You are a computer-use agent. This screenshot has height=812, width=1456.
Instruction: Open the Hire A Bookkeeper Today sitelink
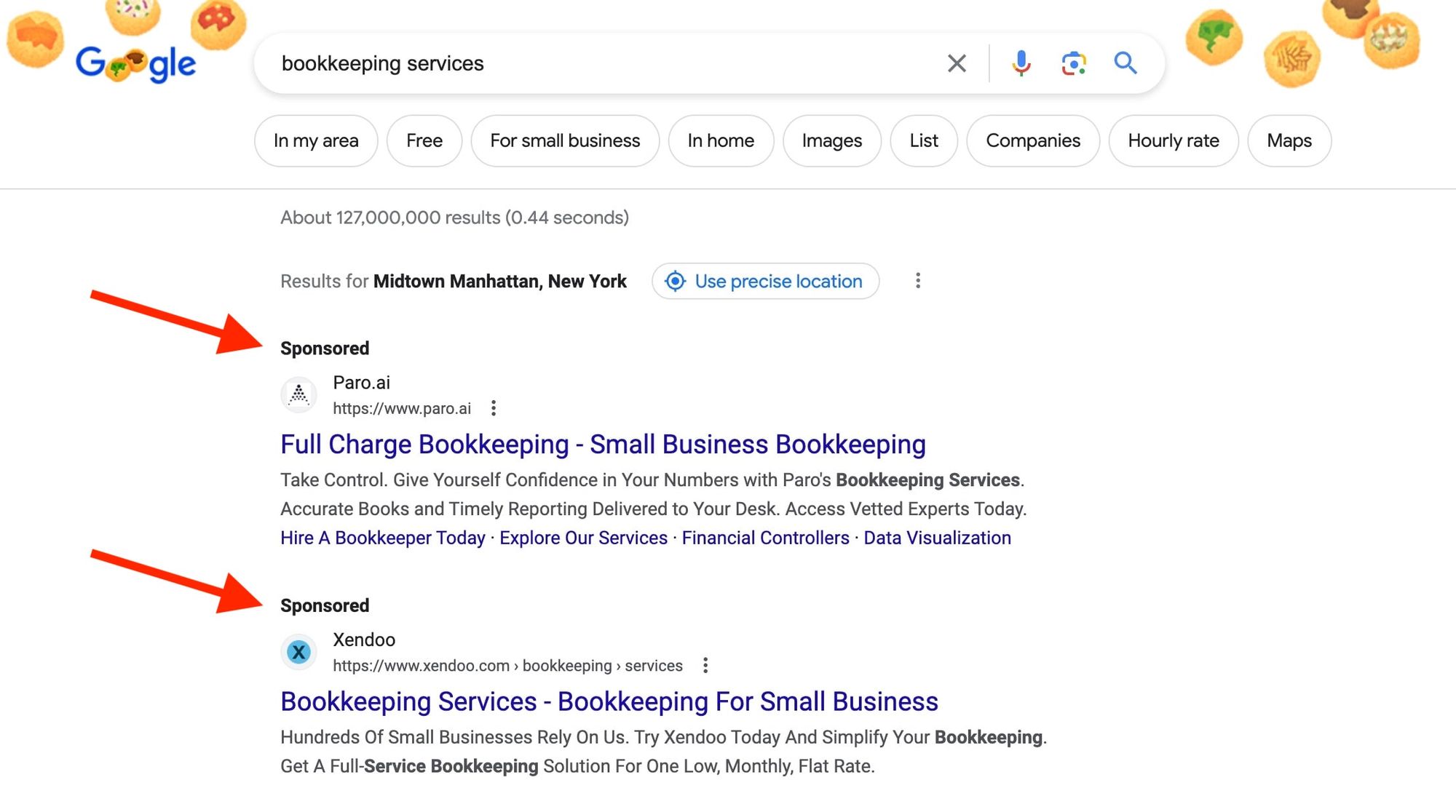pyautogui.click(x=383, y=538)
